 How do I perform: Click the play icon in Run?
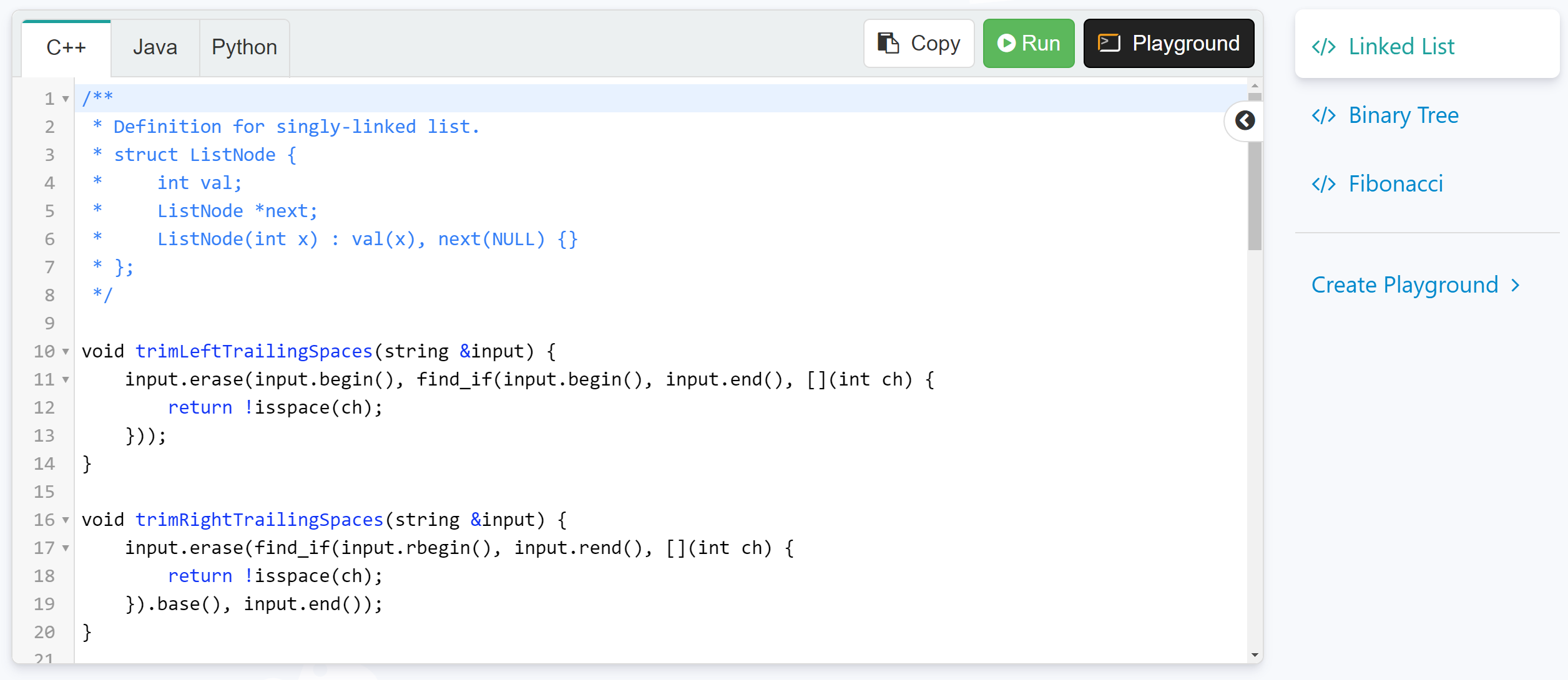(1006, 43)
